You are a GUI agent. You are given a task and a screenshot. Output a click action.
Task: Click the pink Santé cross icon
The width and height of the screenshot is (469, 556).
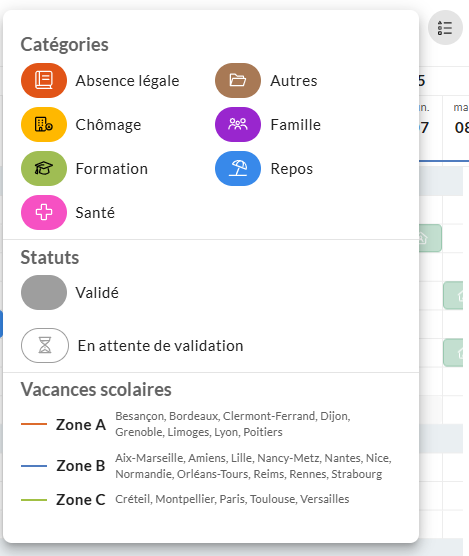click(x=44, y=212)
